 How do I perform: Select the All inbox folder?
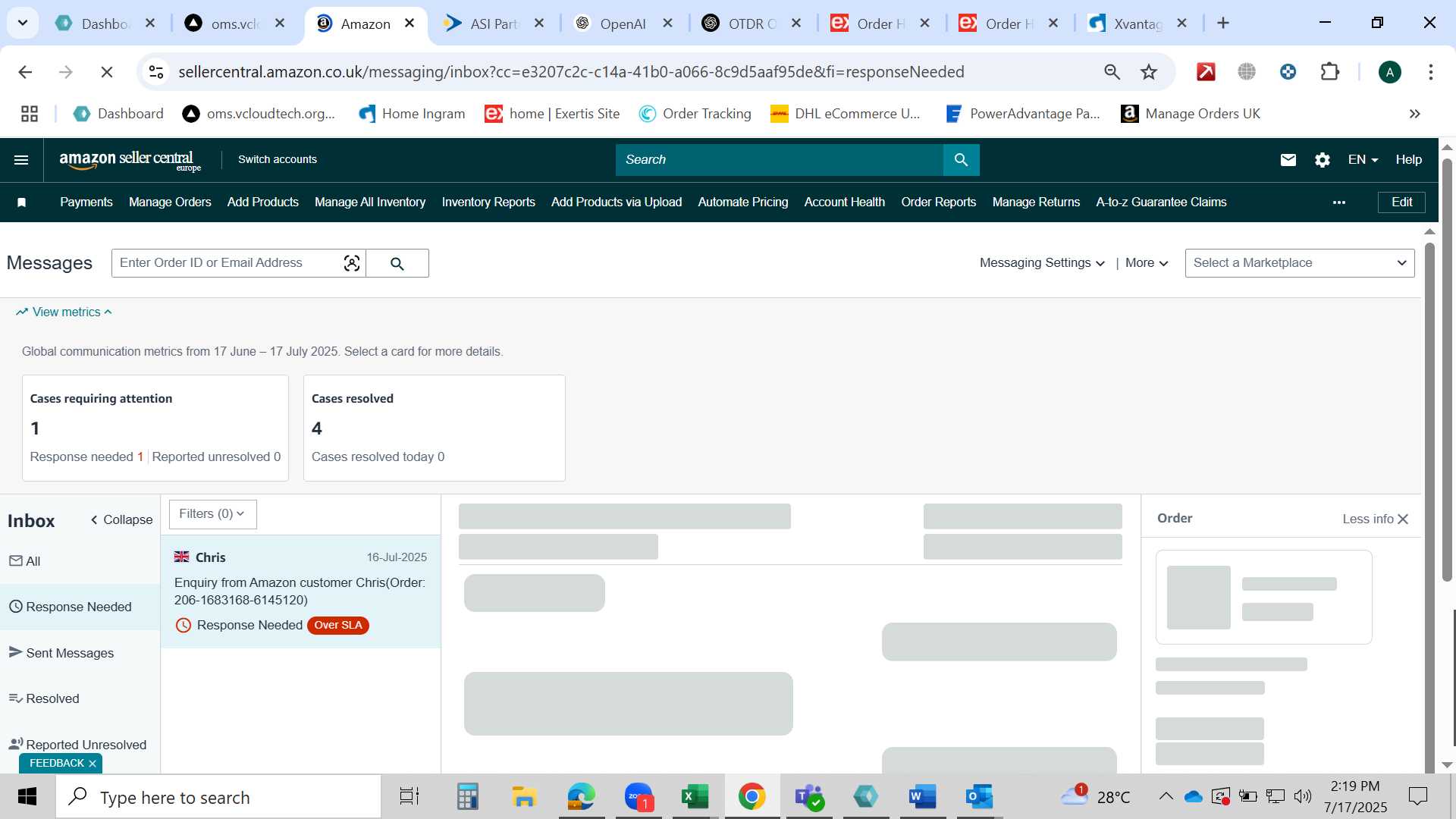pyautogui.click(x=80, y=561)
